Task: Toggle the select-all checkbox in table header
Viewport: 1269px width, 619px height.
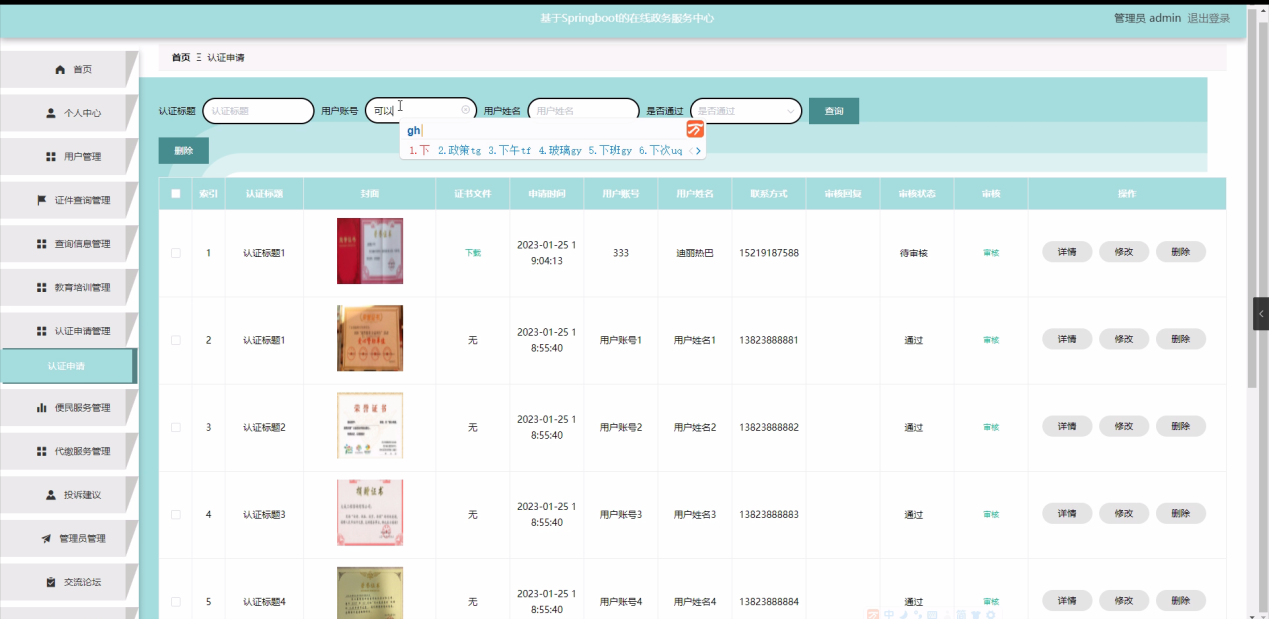Action: (176, 193)
